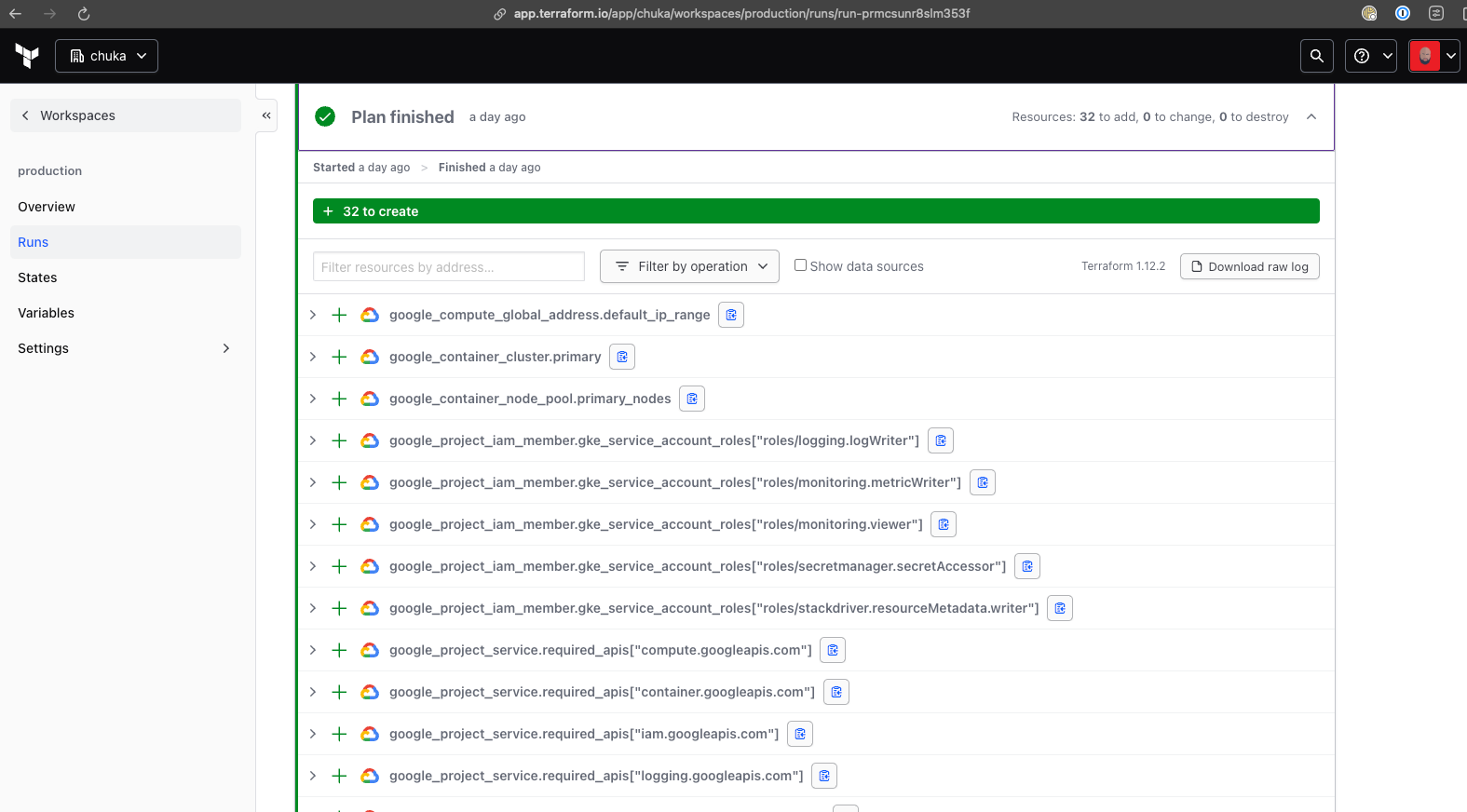This screenshot has height=812, width=1467.
Task: Click create plus icon on iam.googleapis.com row
Action: 339,734
